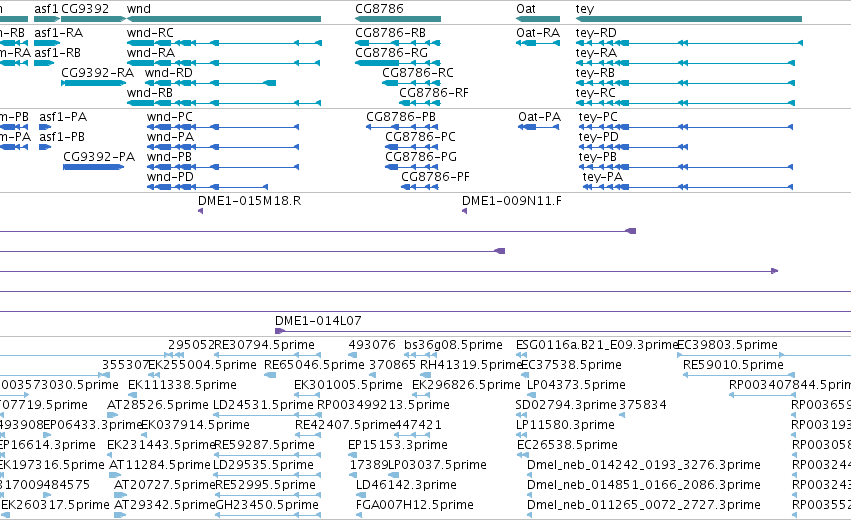This screenshot has height=520, width=851.
Task: Select transcript wnd-RC
Action: (150, 33)
